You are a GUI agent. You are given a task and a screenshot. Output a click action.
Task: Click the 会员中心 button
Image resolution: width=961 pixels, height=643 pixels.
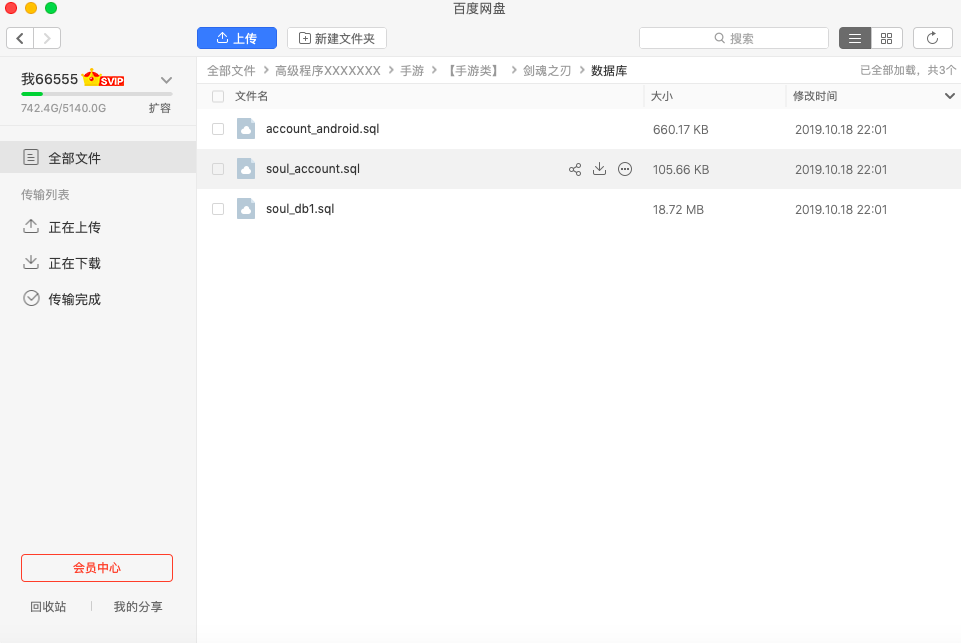point(97,568)
